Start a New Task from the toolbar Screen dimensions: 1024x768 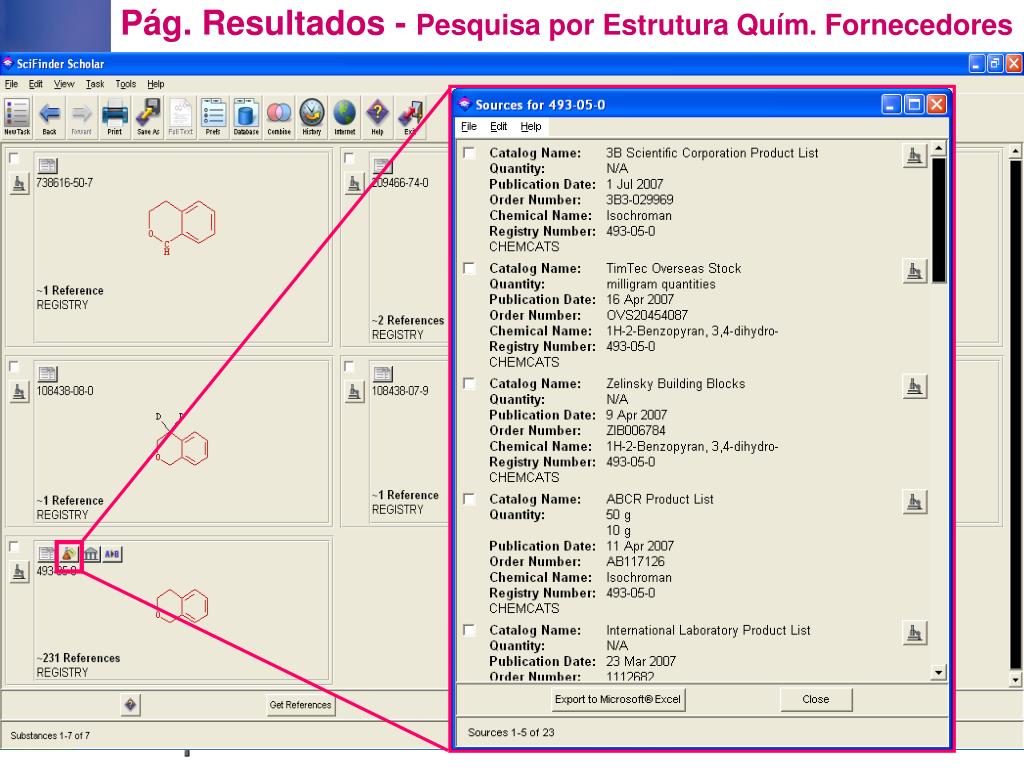tap(17, 117)
